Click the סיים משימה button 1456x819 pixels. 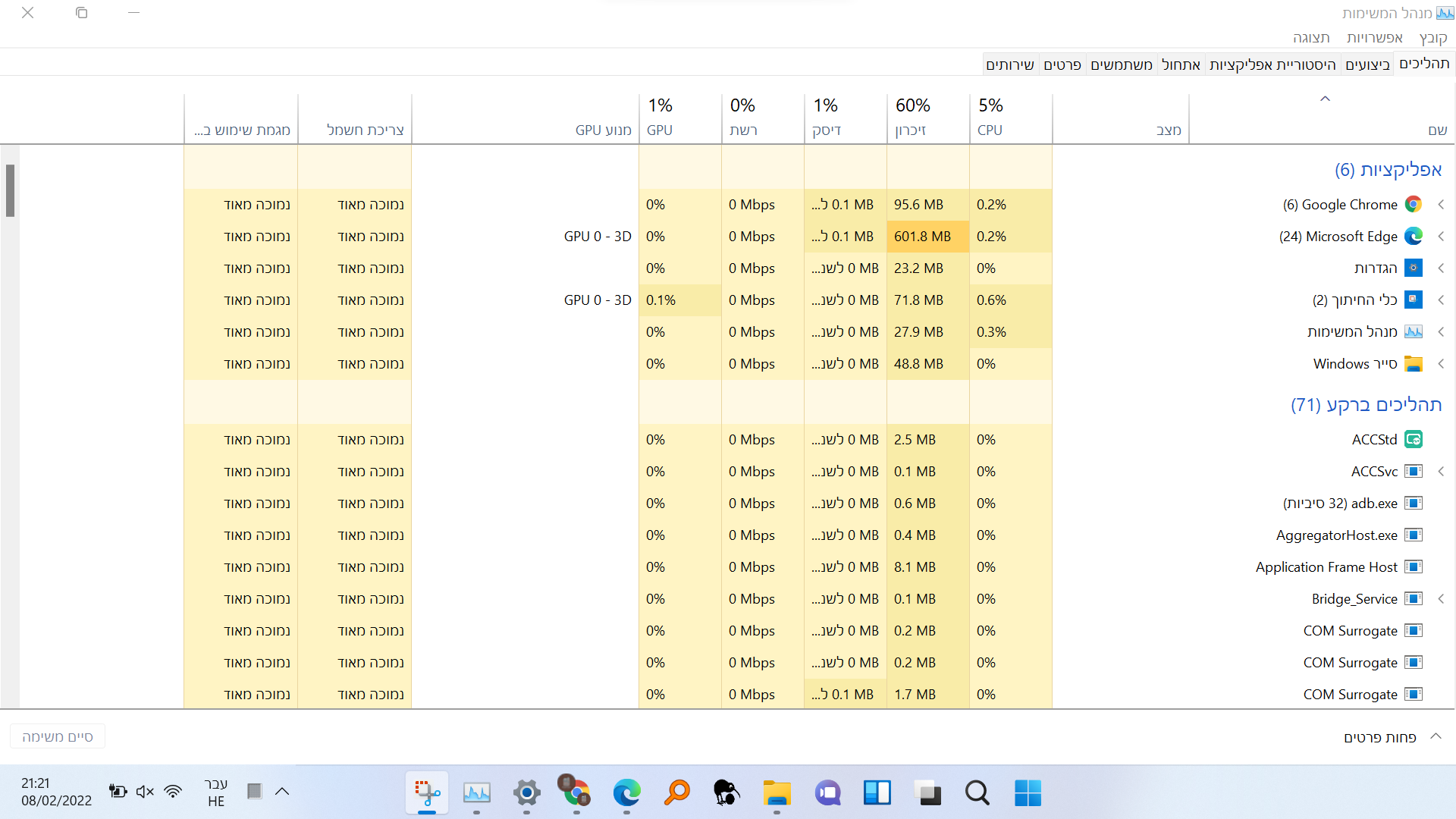point(58,736)
